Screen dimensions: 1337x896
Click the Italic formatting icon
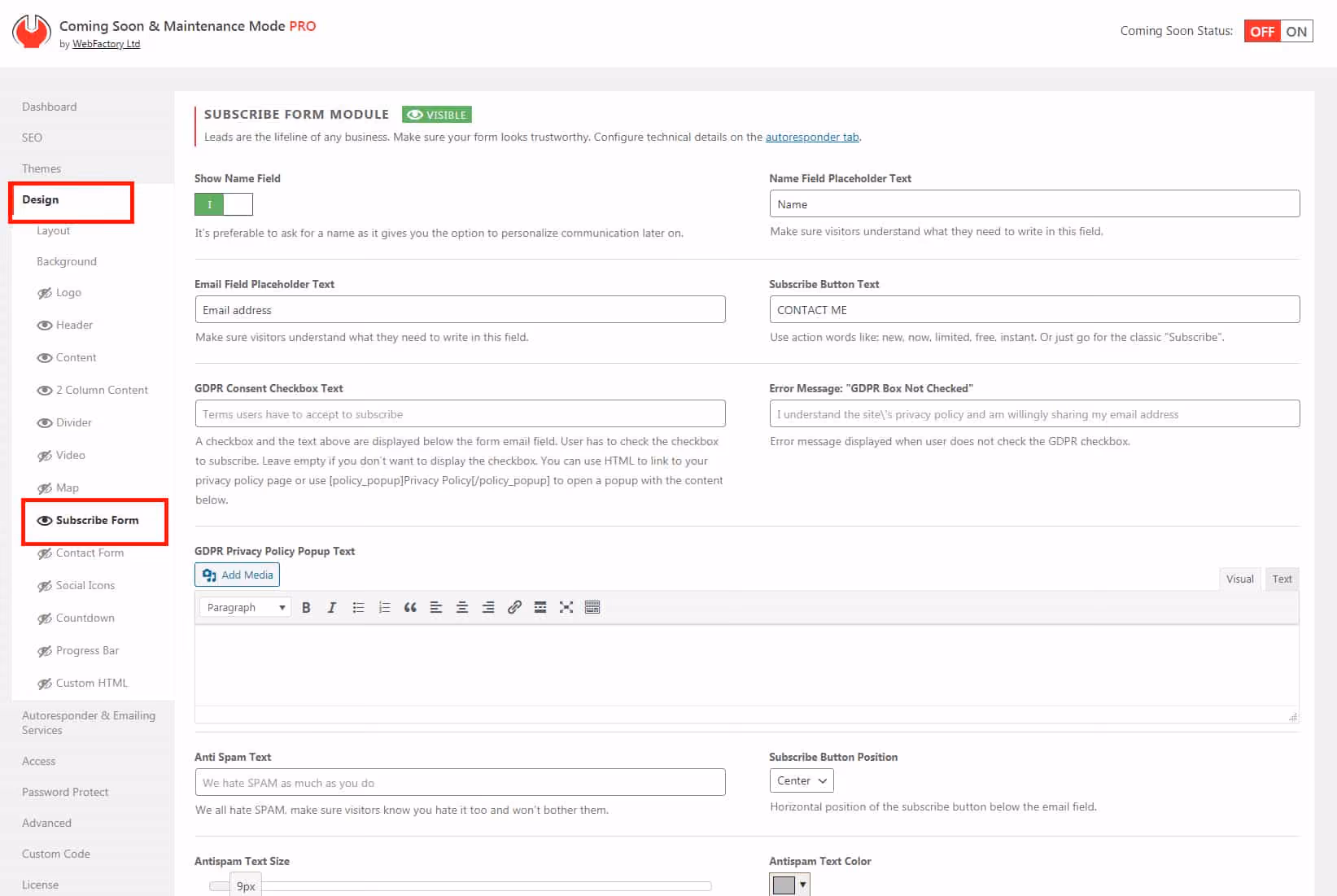tap(332, 607)
